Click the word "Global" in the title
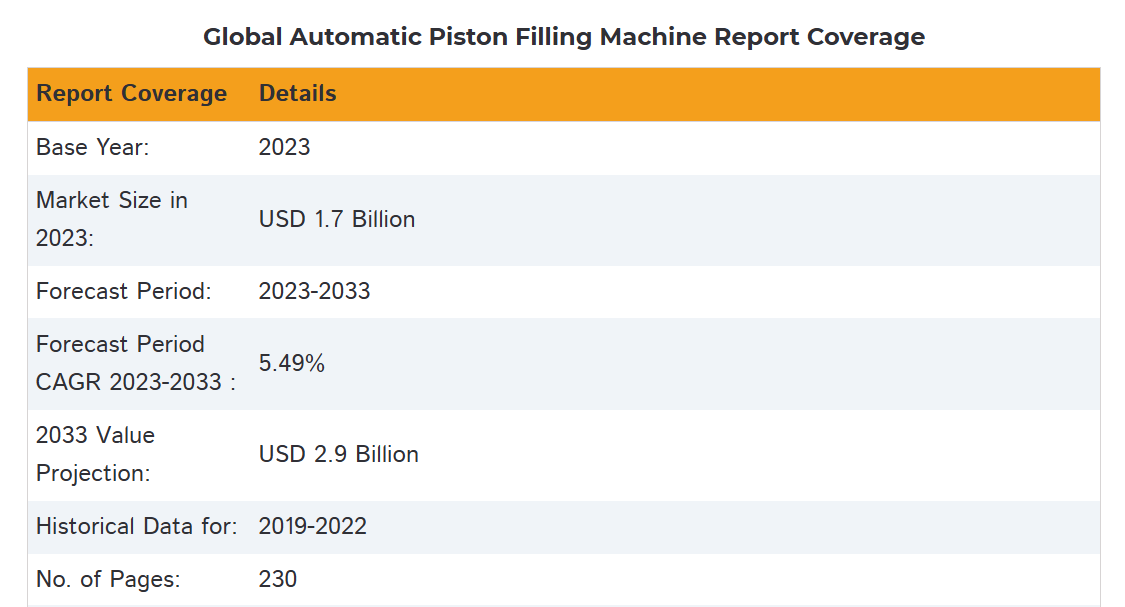The image size is (1125, 607). 243,37
